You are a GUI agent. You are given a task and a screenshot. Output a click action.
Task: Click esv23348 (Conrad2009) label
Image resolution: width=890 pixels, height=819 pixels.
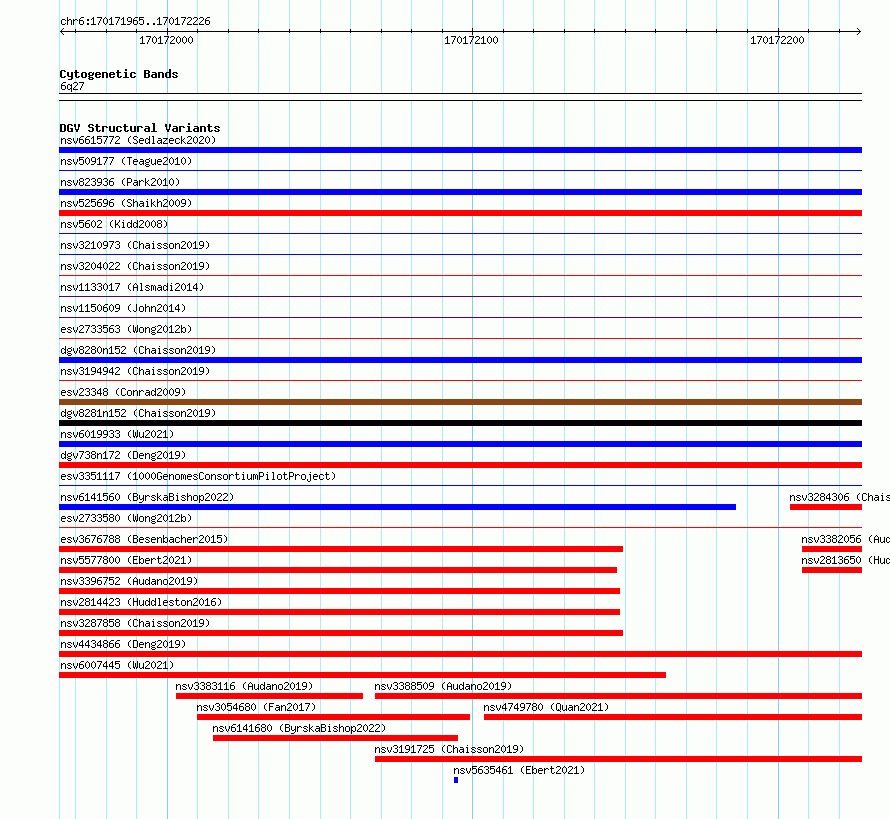coord(123,392)
